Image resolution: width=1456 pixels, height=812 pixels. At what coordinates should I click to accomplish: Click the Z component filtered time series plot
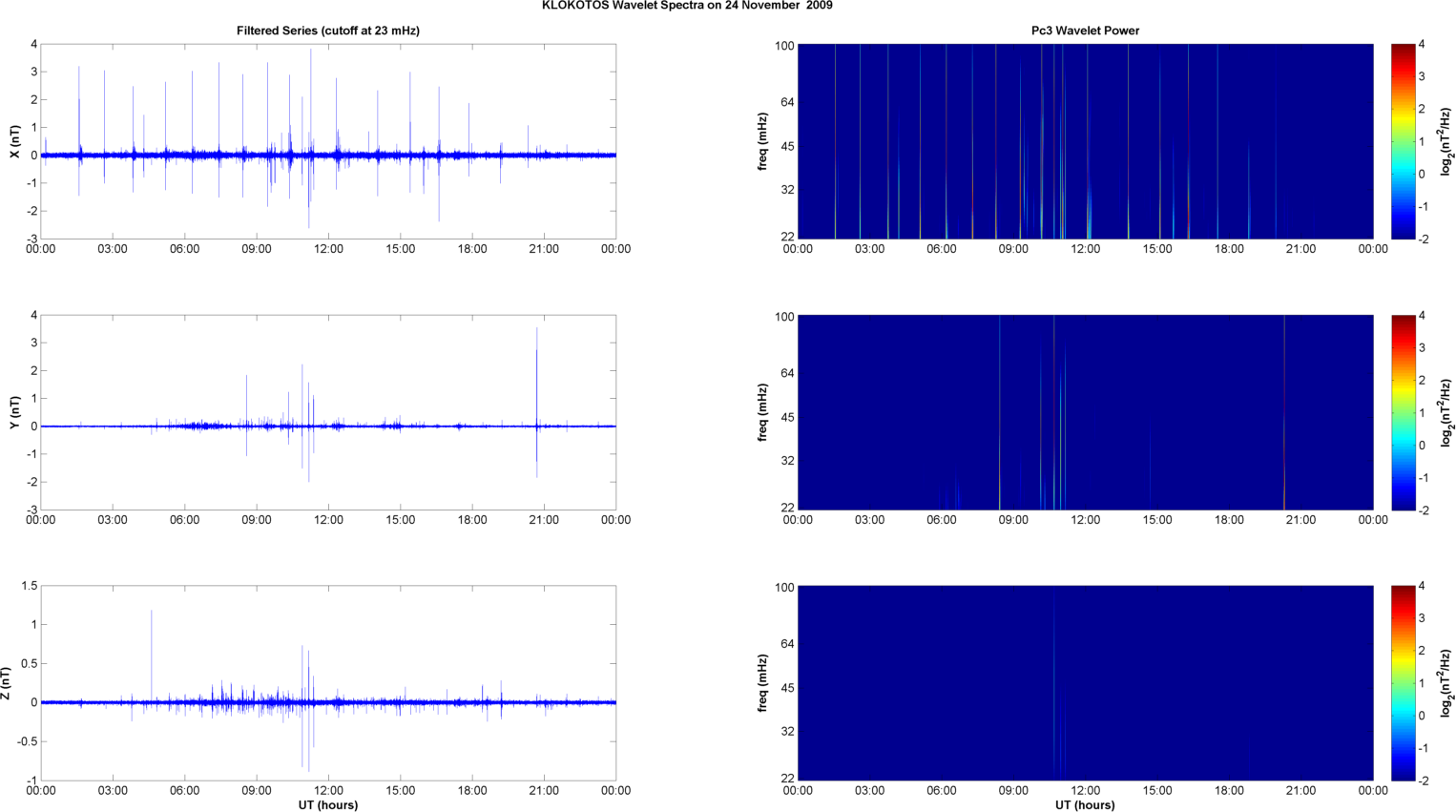click(327, 683)
